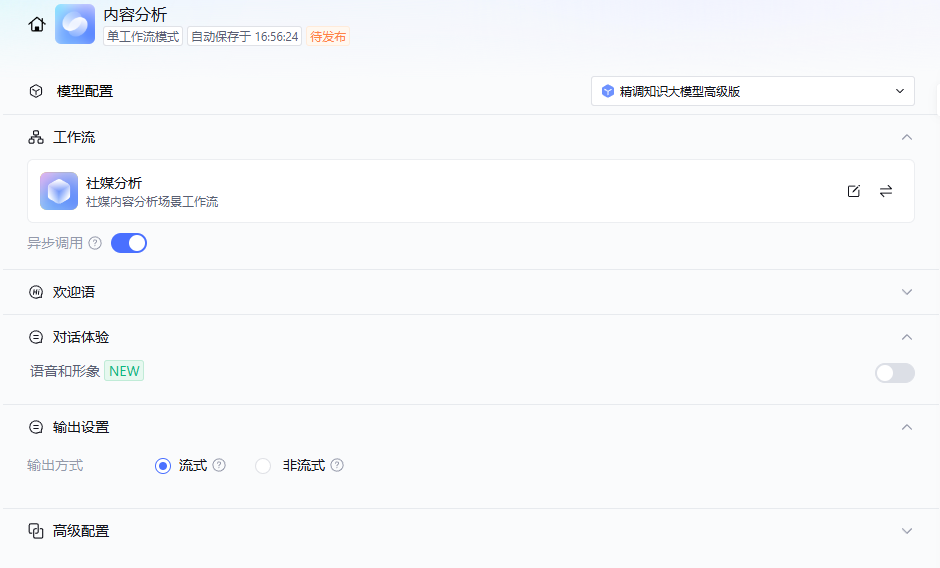Click the 输出设置 section icon

36,427
